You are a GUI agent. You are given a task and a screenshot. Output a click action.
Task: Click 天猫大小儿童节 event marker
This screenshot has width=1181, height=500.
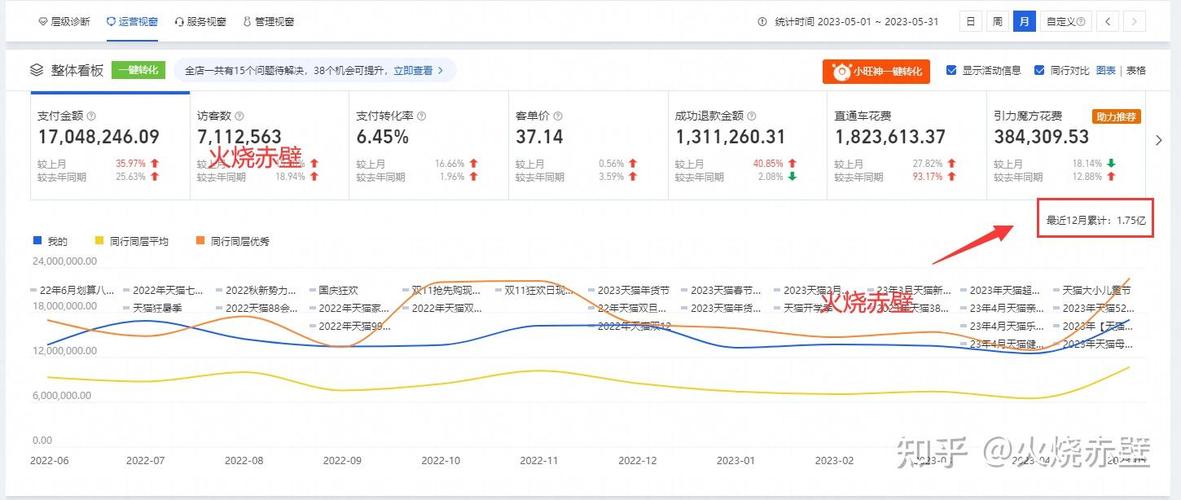[x=1092, y=290]
